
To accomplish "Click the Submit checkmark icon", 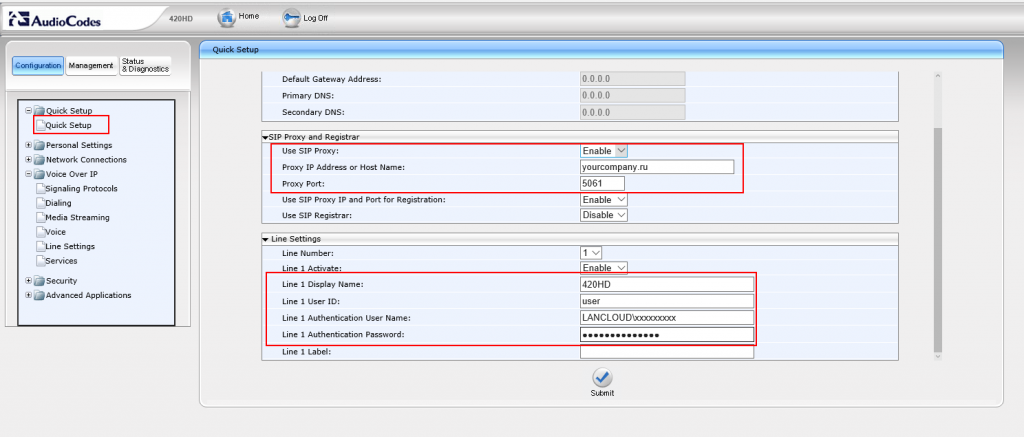I will point(602,378).
